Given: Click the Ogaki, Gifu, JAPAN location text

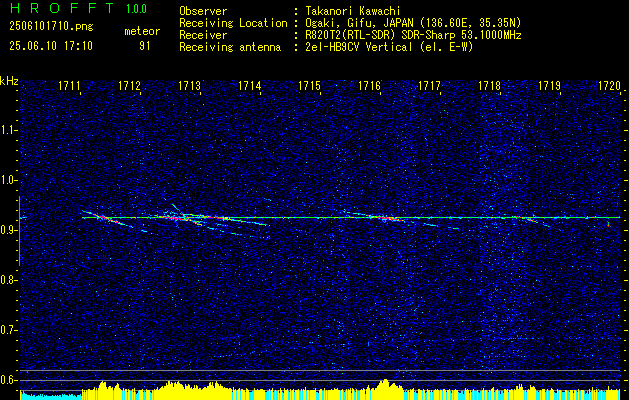Looking at the screenshot, I should [414, 23].
